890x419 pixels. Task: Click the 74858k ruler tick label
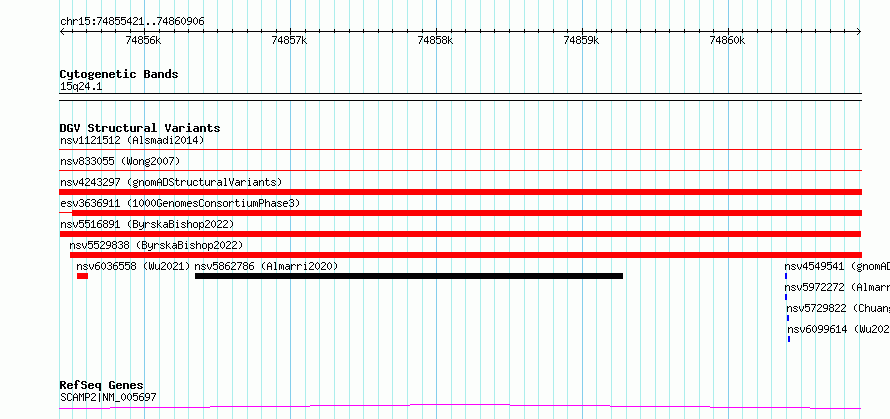pyautogui.click(x=435, y=40)
